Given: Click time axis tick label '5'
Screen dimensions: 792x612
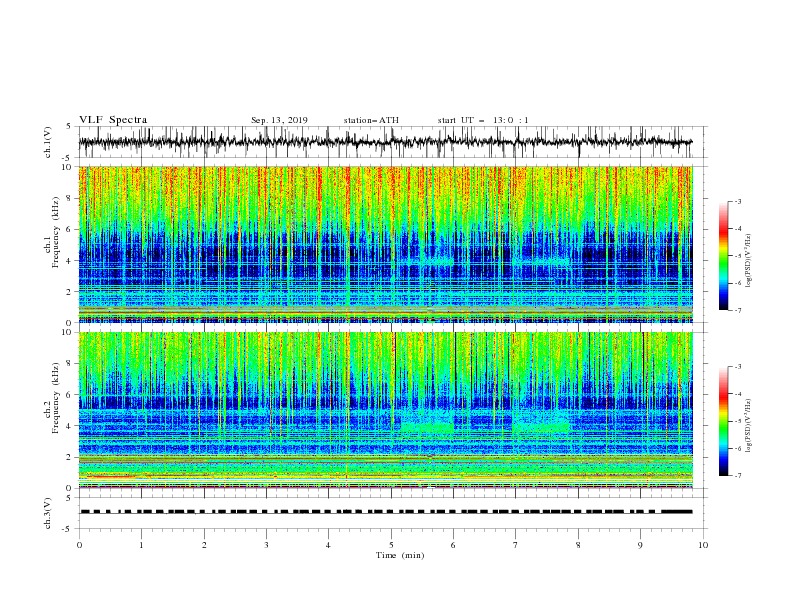Looking at the screenshot, I should pyautogui.click(x=391, y=545).
